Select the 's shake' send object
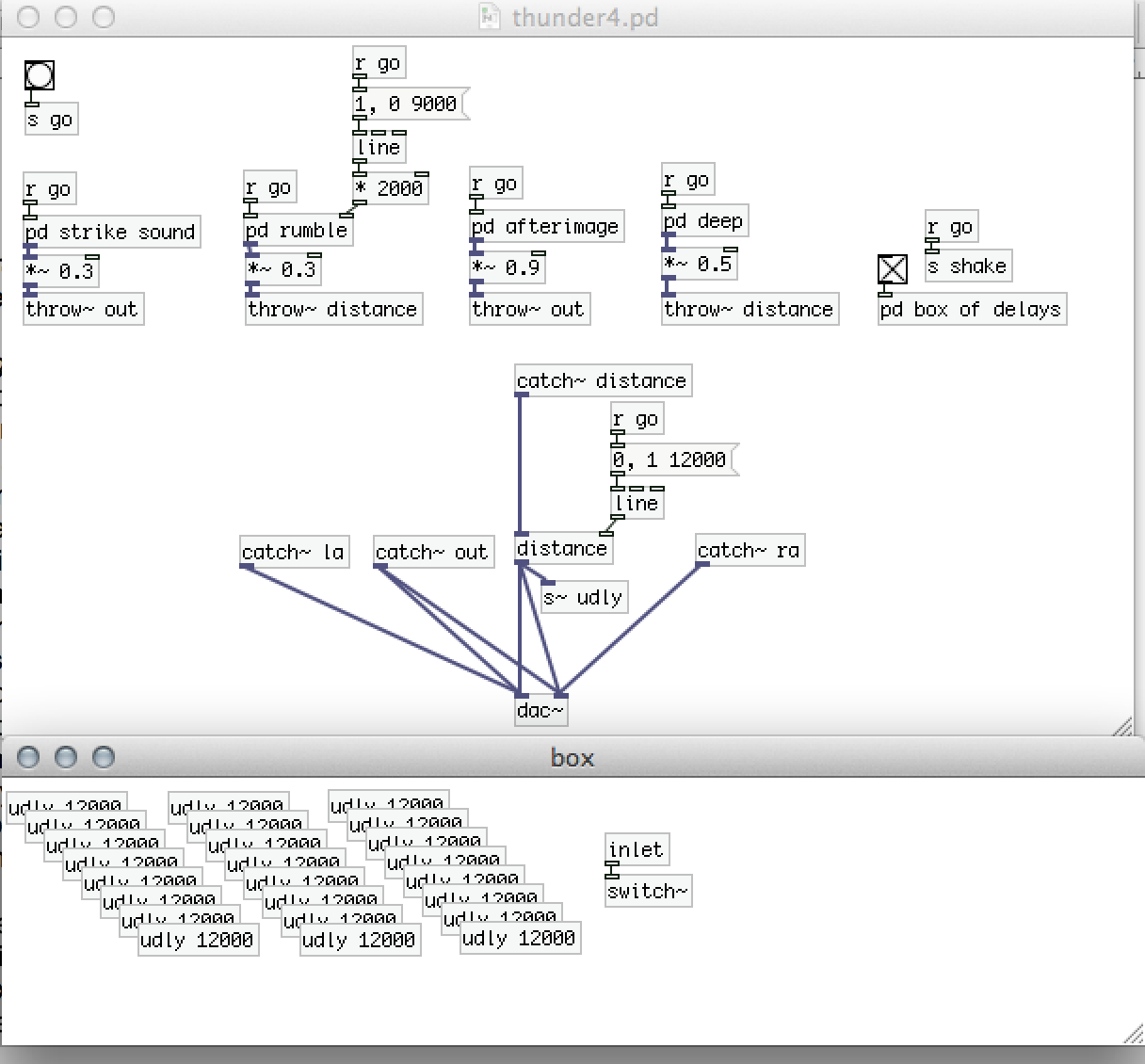The width and height of the screenshot is (1145, 1064). click(x=968, y=266)
